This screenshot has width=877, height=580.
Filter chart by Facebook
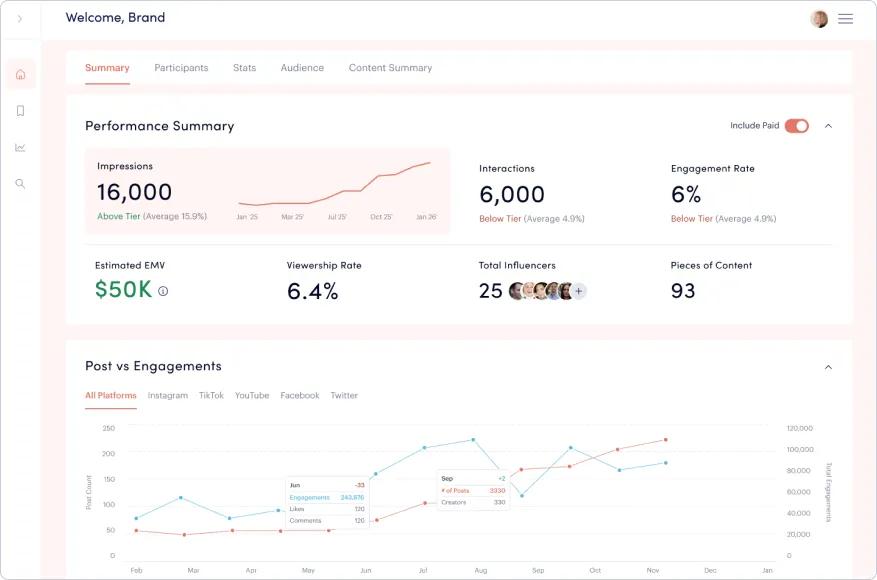coord(300,395)
